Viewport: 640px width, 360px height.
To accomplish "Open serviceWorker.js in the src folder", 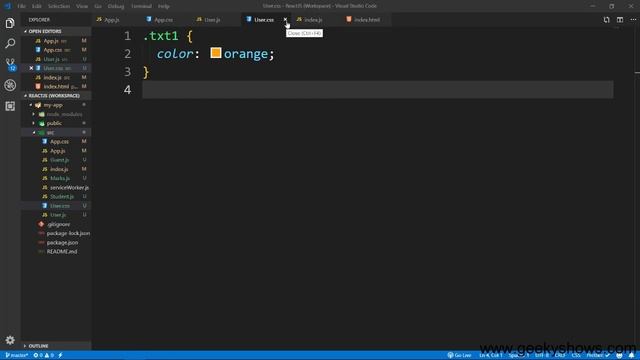I will (x=69, y=187).
